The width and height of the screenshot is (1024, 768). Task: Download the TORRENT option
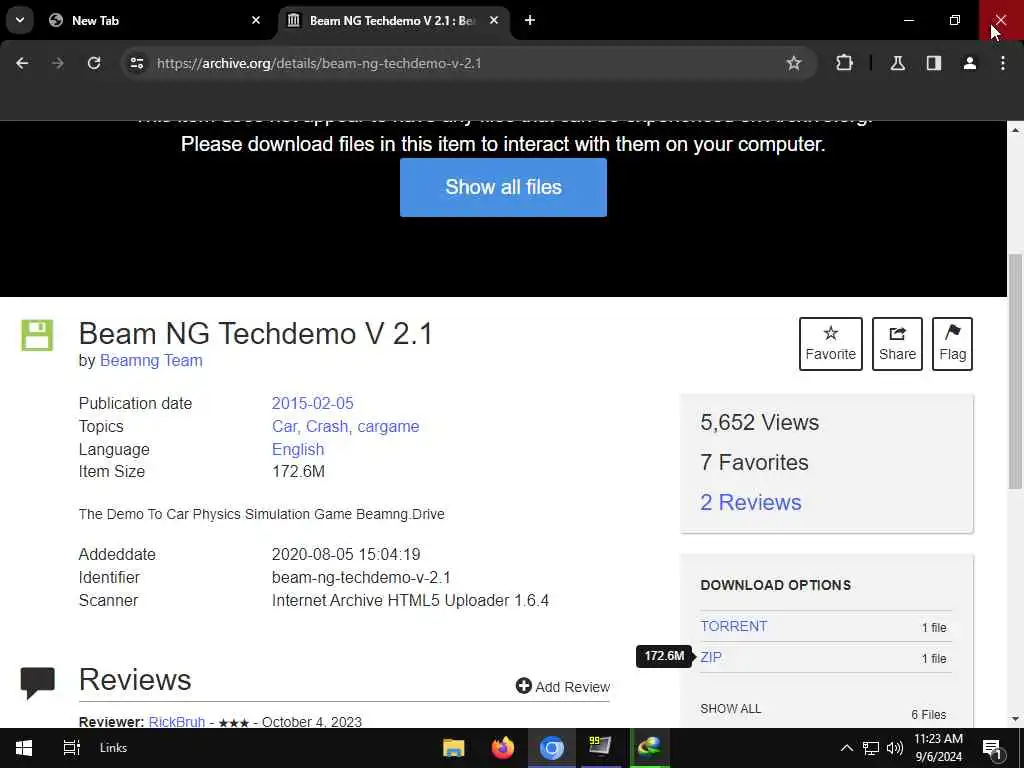(733, 626)
